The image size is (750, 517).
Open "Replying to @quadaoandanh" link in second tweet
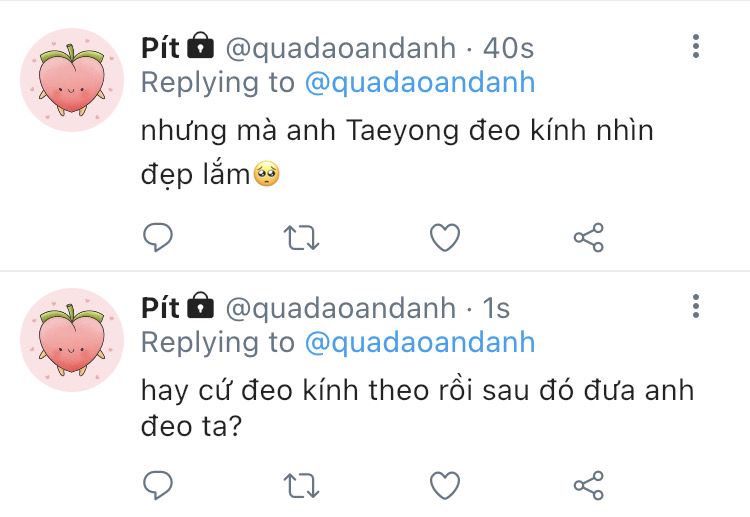[x=419, y=342]
